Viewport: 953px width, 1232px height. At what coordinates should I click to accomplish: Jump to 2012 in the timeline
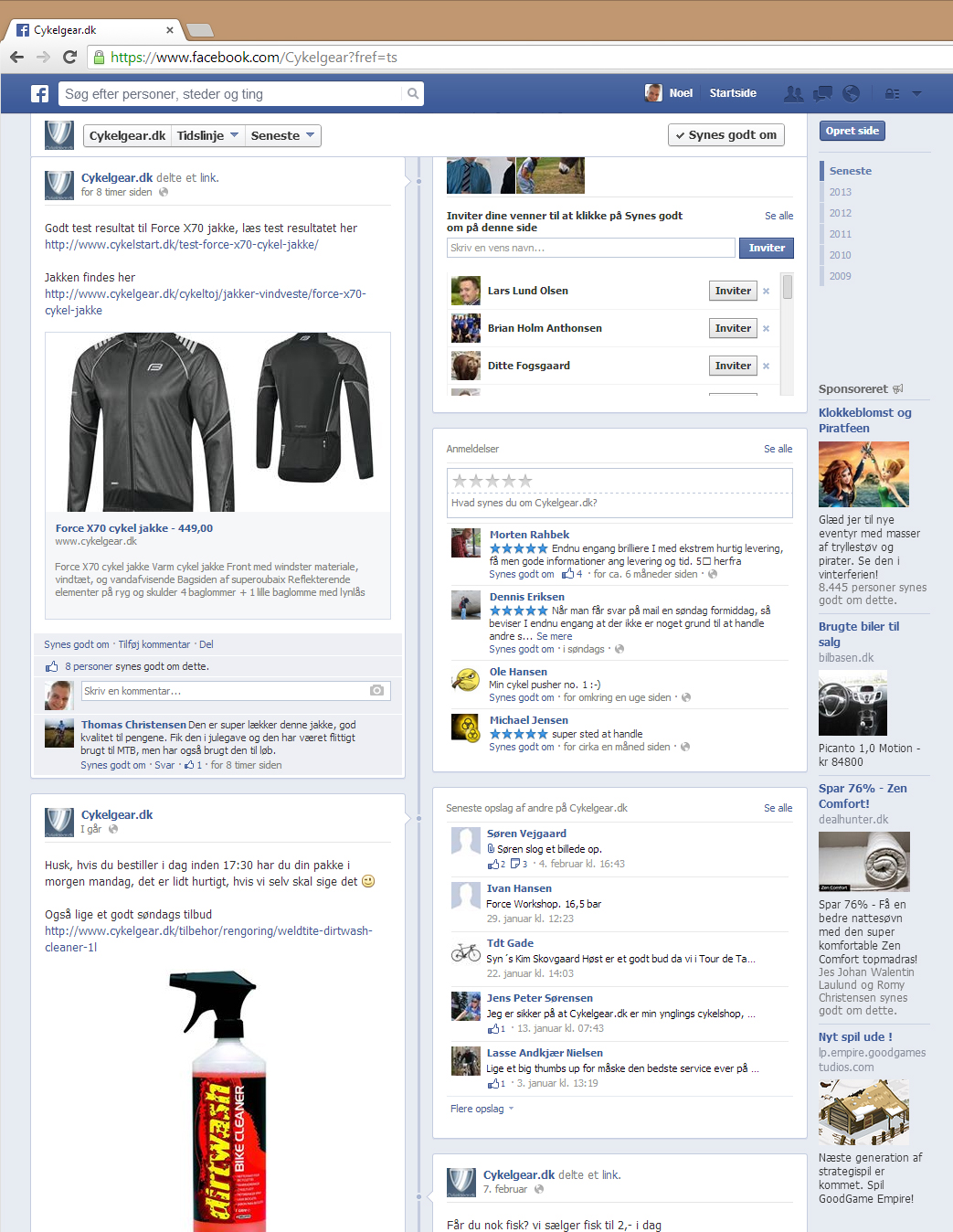841,213
